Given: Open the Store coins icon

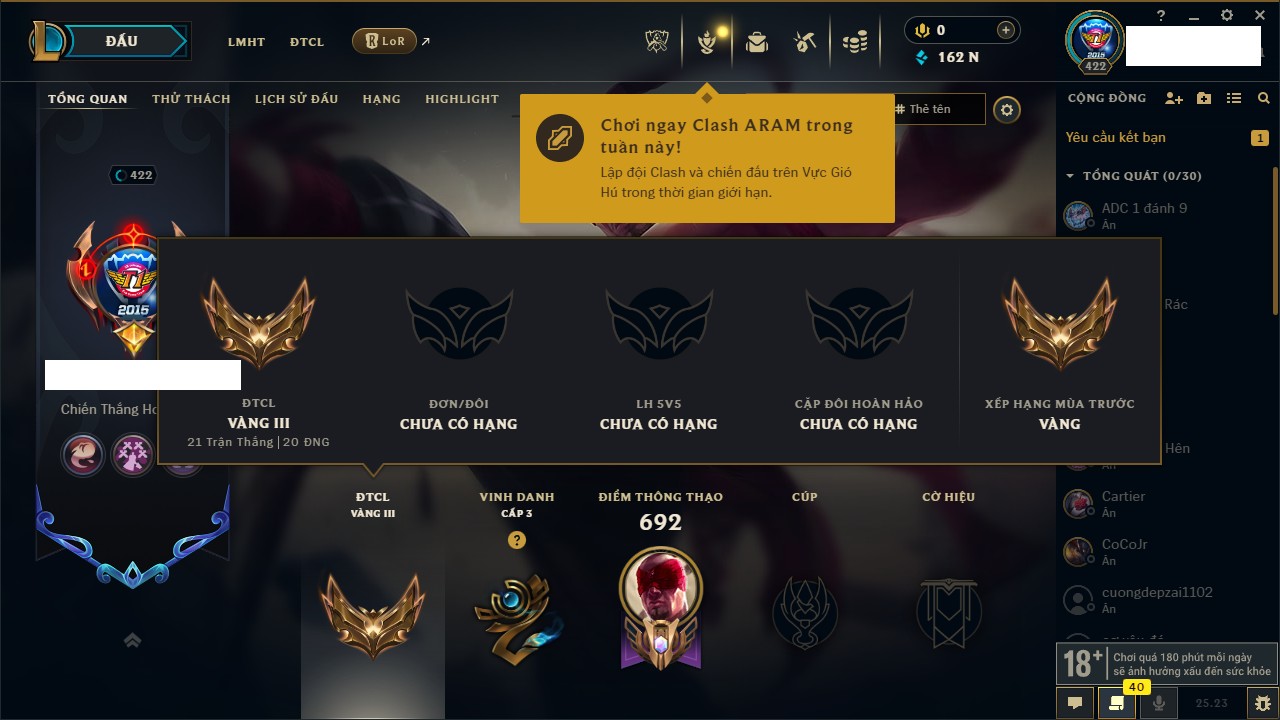Looking at the screenshot, I should coord(855,42).
